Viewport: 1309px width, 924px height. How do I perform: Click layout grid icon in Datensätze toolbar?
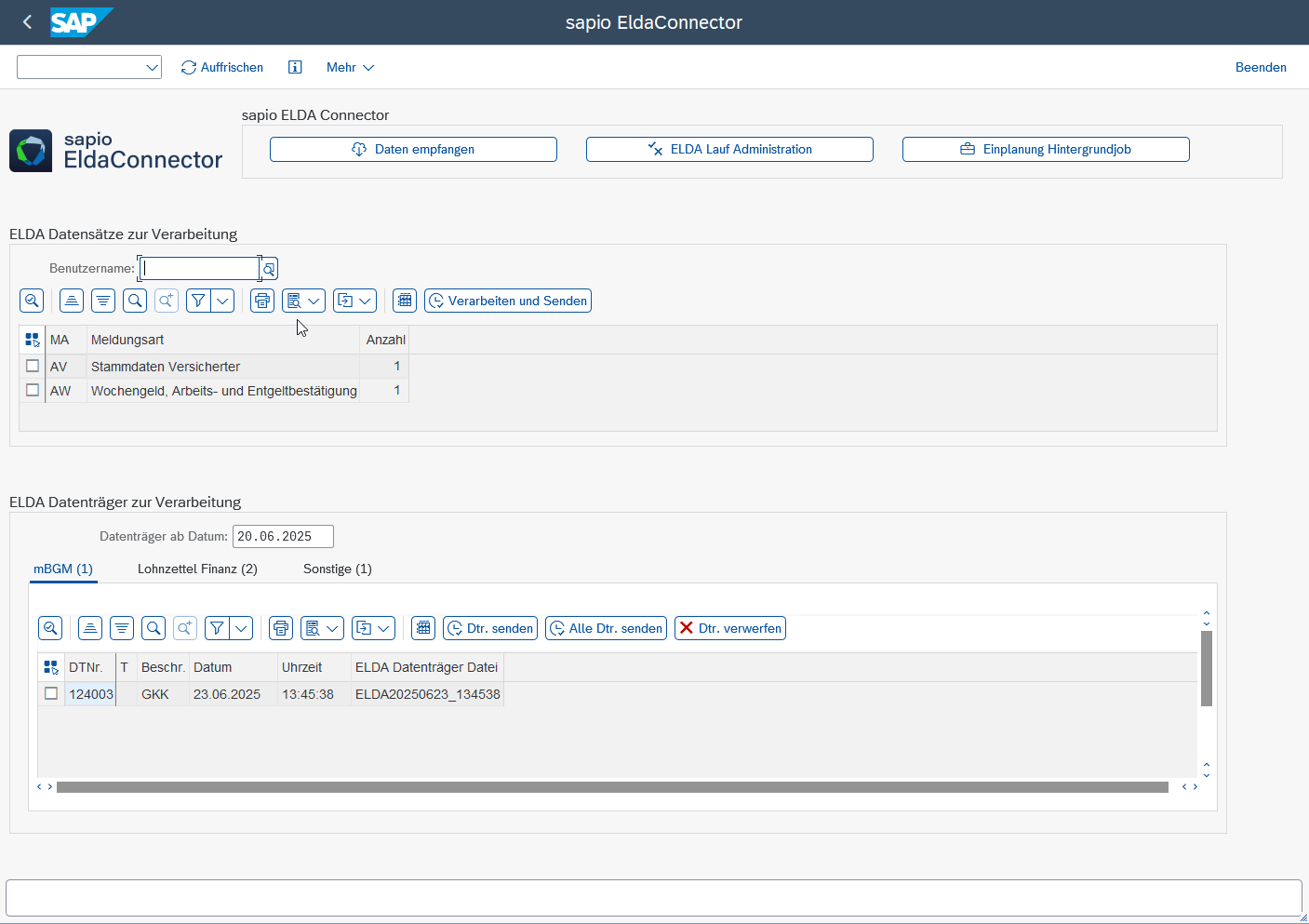point(404,301)
